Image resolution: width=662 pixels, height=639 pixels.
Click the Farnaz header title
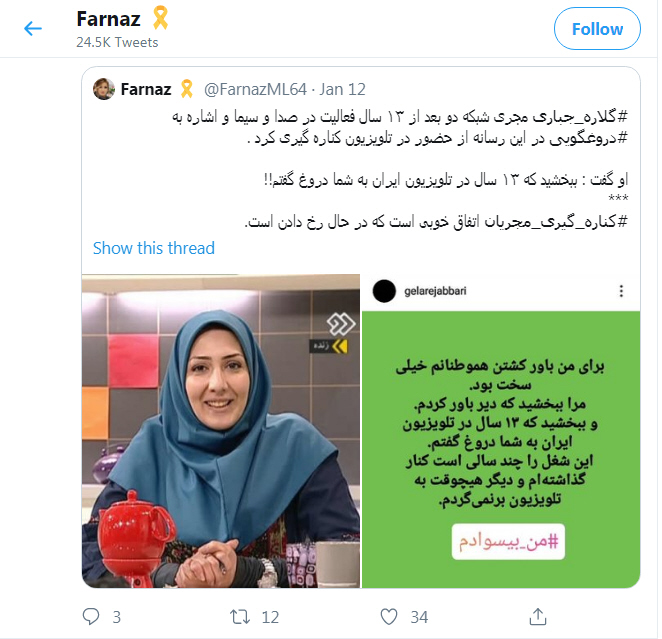point(109,19)
